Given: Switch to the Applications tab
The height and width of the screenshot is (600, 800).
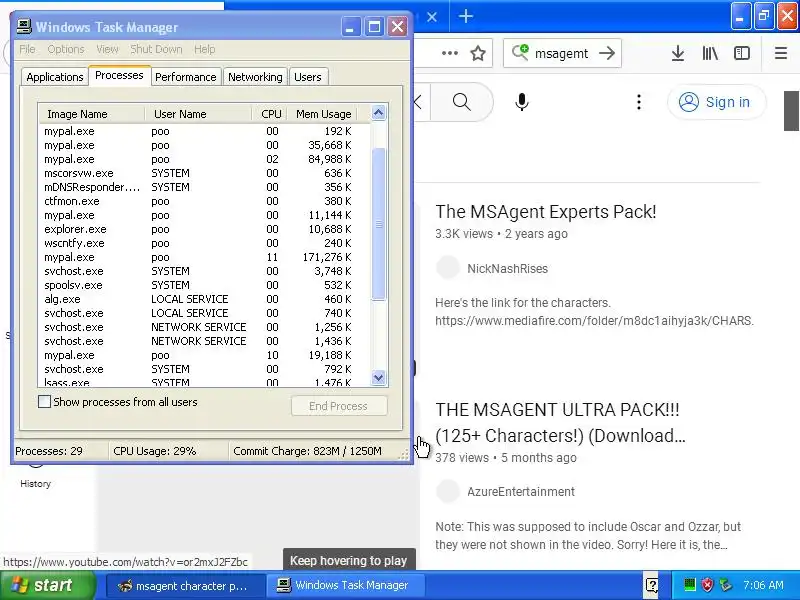Looking at the screenshot, I should [55, 77].
